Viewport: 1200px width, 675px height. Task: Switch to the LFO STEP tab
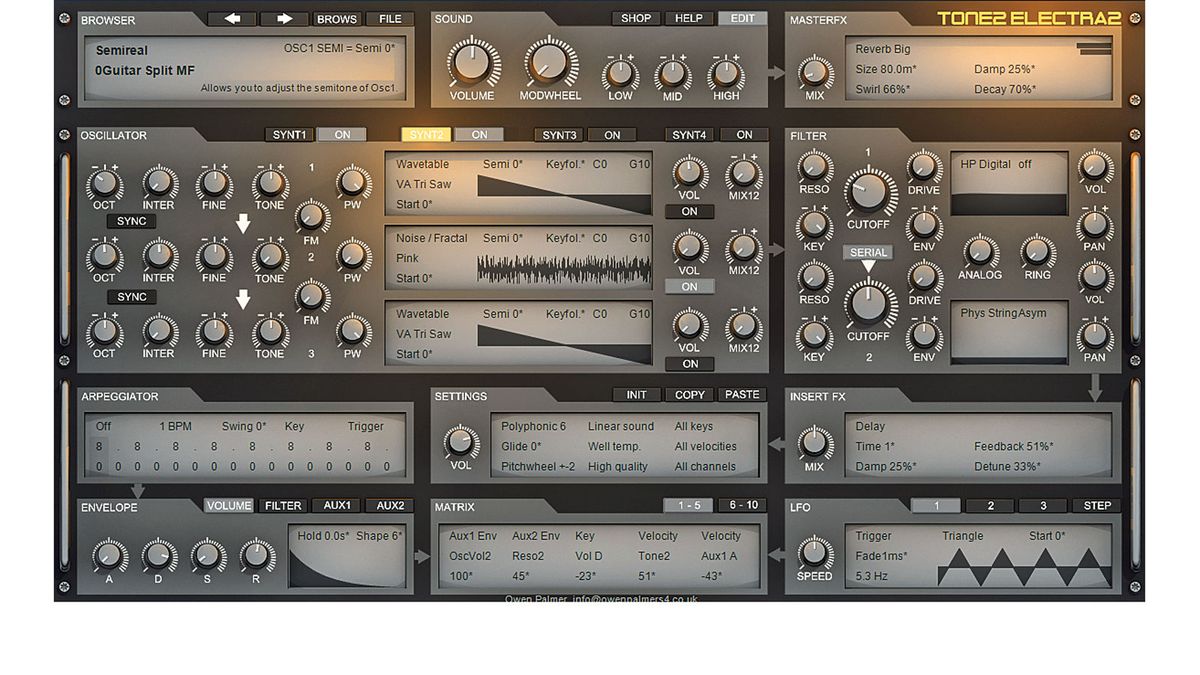[x=1097, y=506]
